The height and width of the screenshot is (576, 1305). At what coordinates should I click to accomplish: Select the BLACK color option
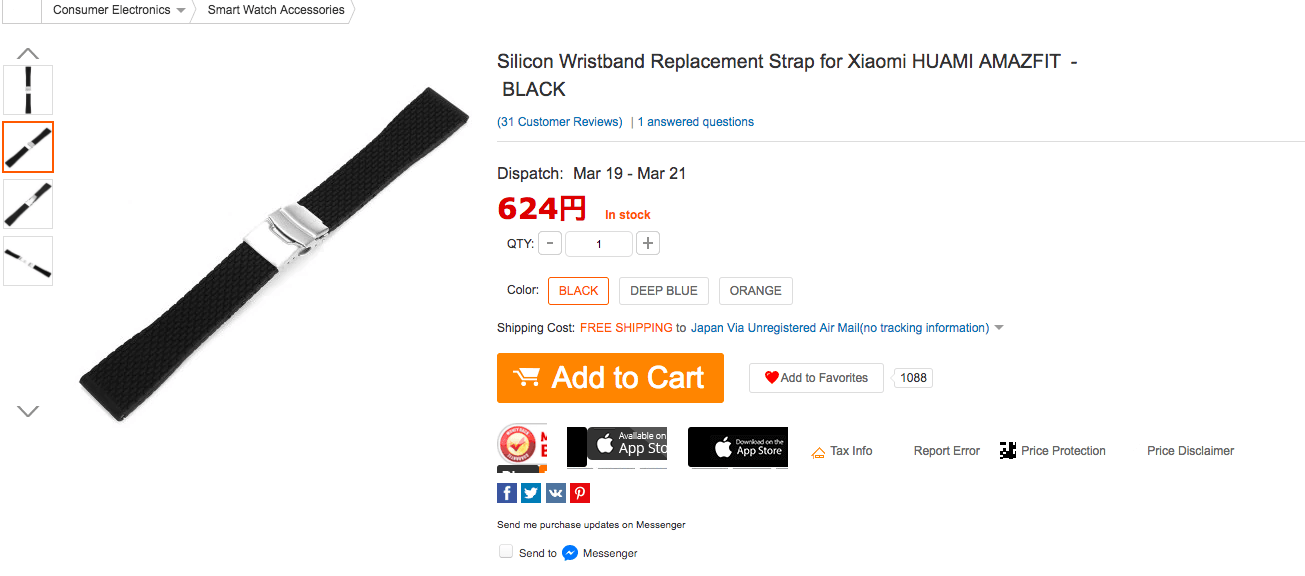[578, 291]
